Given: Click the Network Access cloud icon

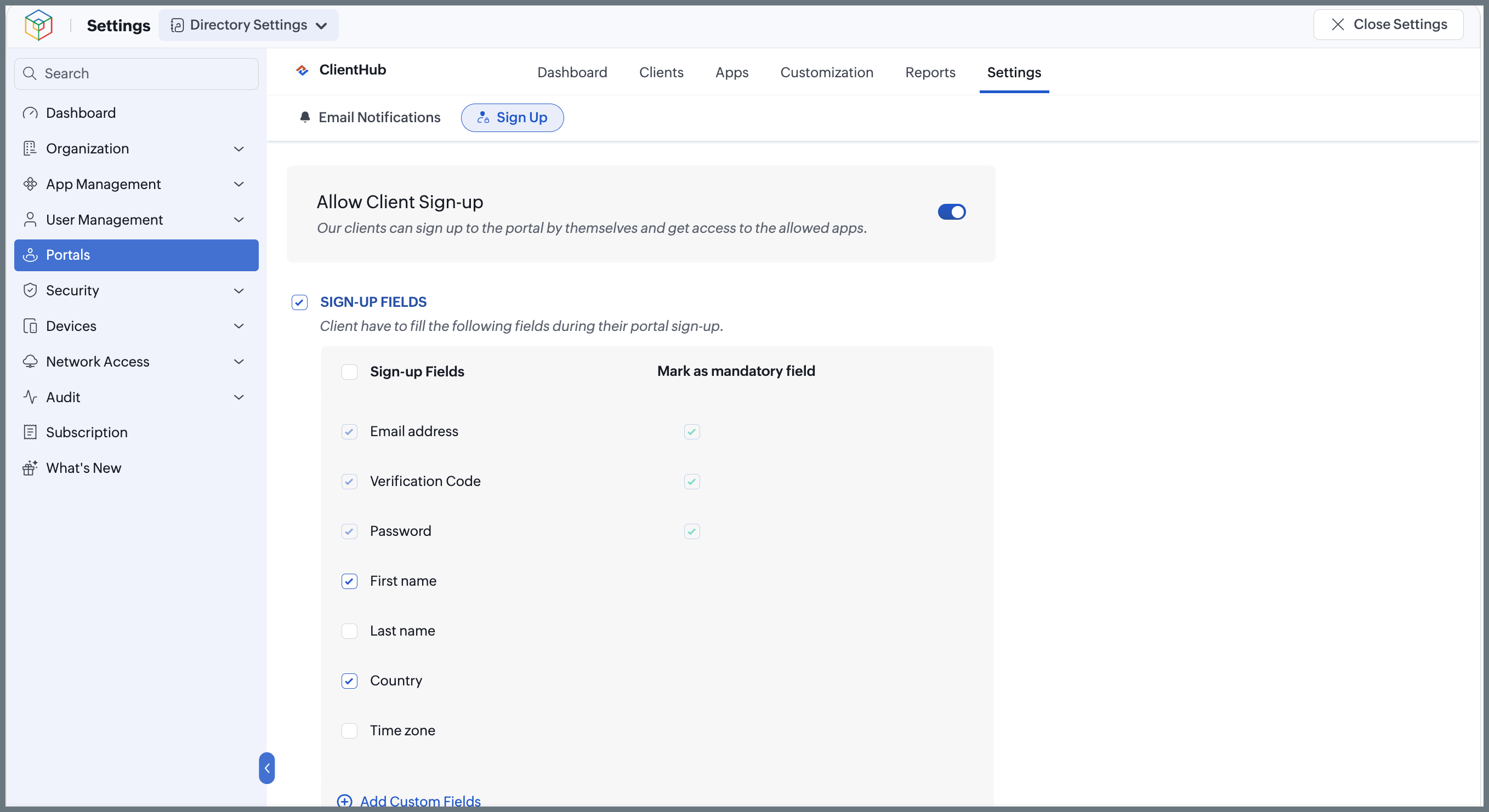Looking at the screenshot, I should tap(30, 362).
